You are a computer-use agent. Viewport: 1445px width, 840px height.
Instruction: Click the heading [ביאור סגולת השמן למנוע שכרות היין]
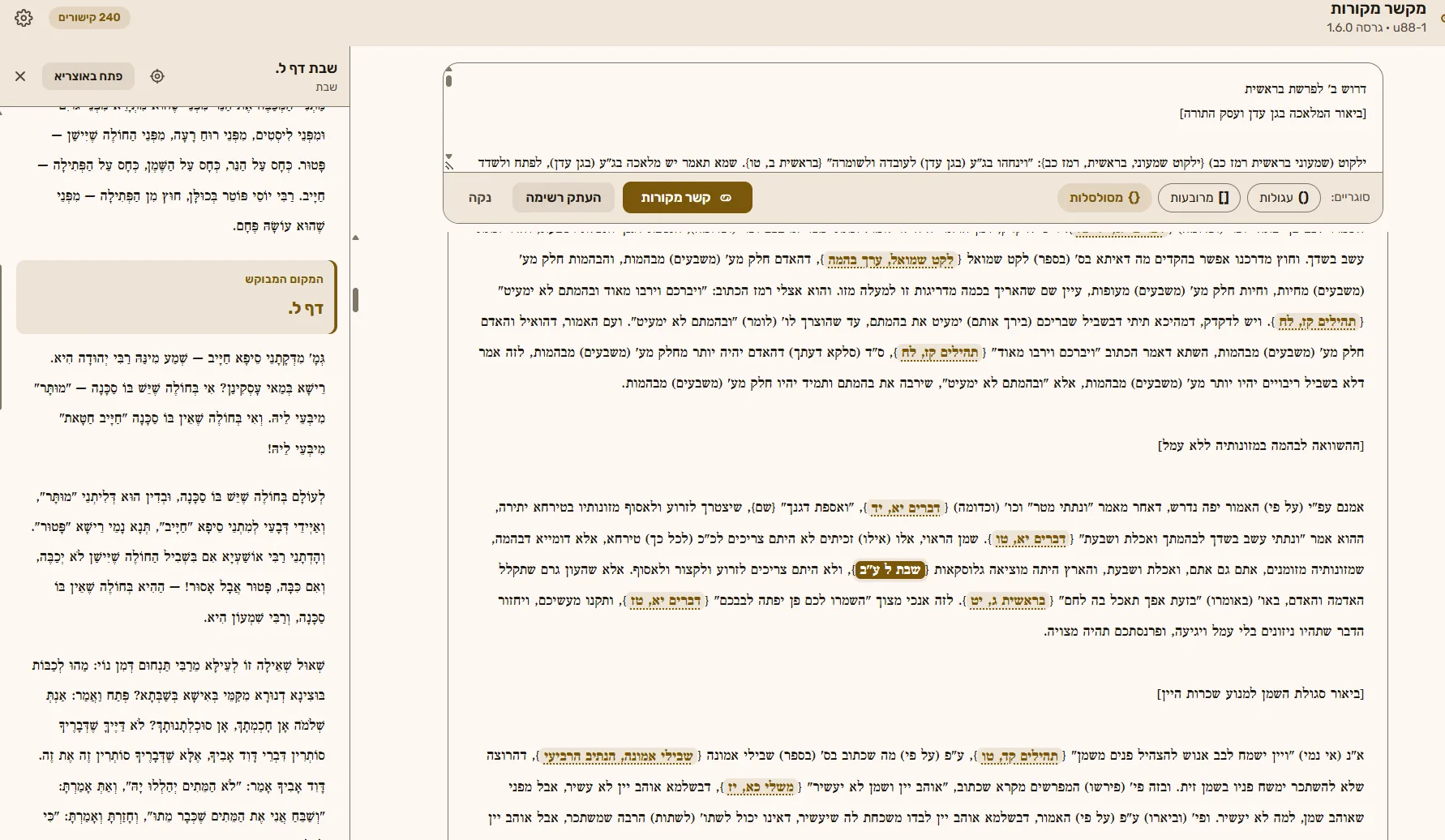click(x=1260, y=694)
